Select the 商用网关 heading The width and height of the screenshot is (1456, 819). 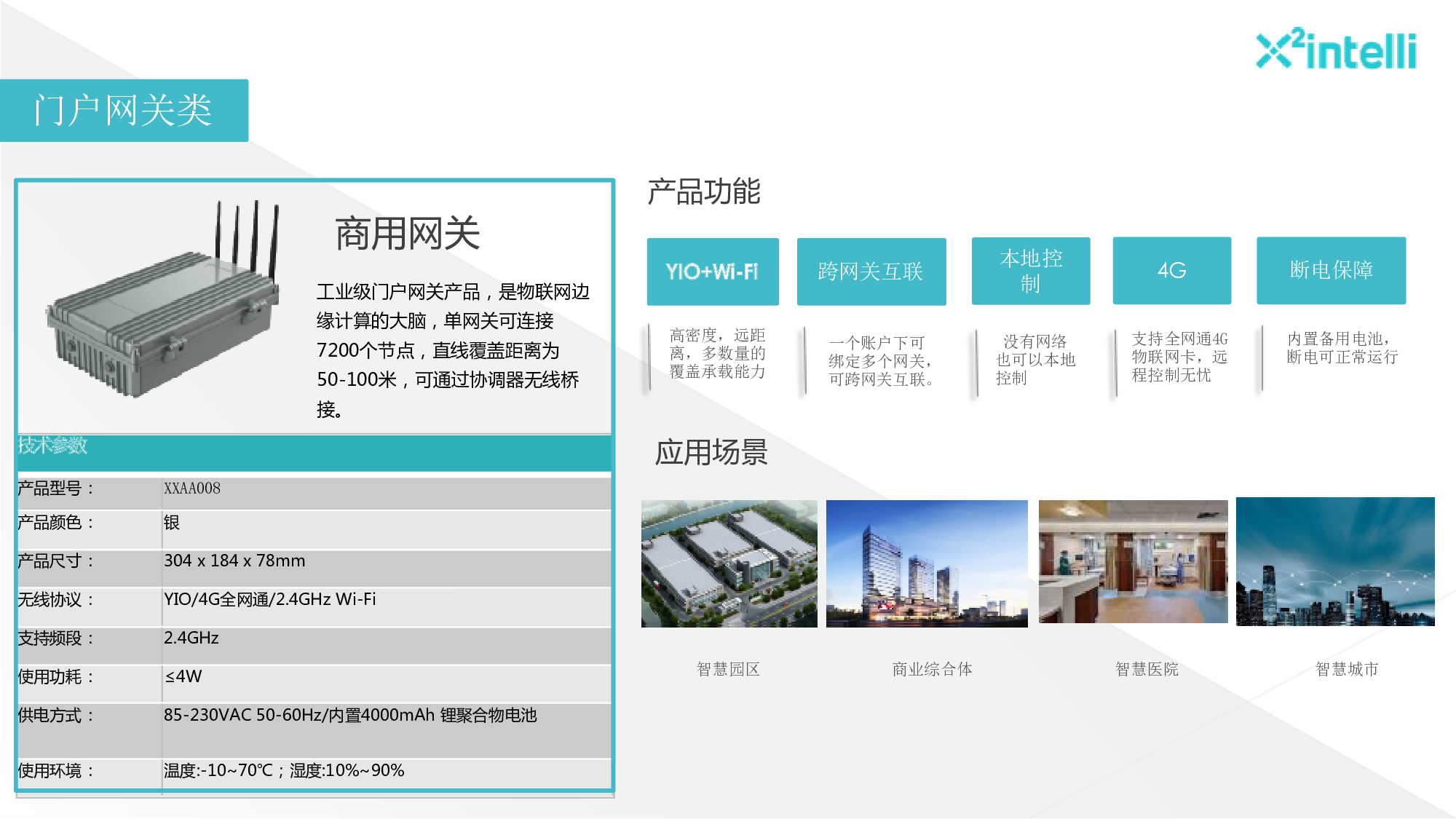[x=407, y=234]
